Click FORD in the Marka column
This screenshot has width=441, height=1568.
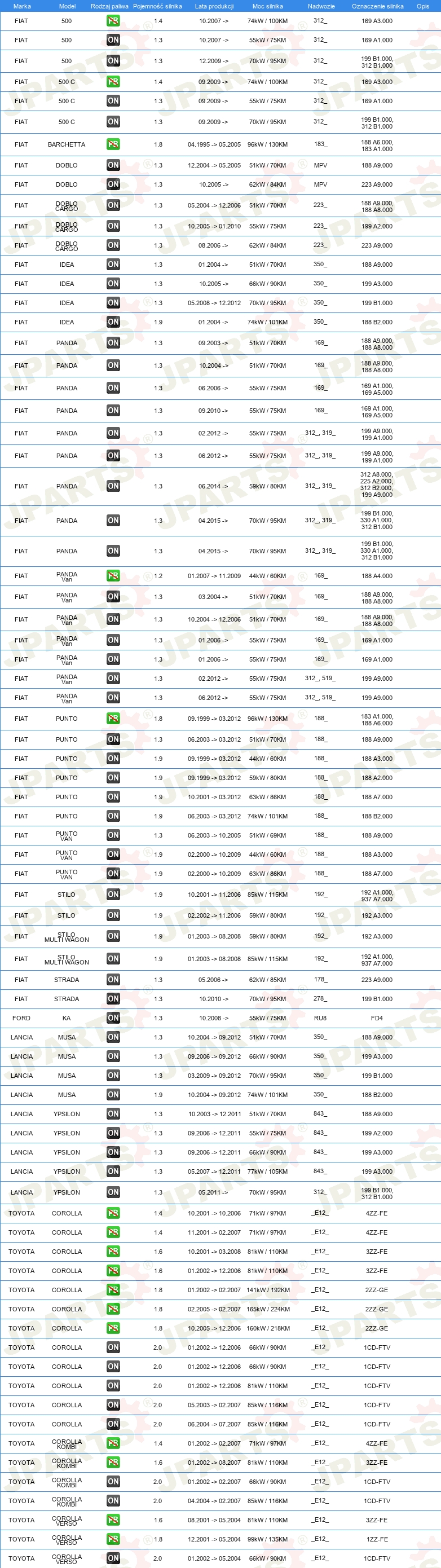click(x=21, y=1018)
